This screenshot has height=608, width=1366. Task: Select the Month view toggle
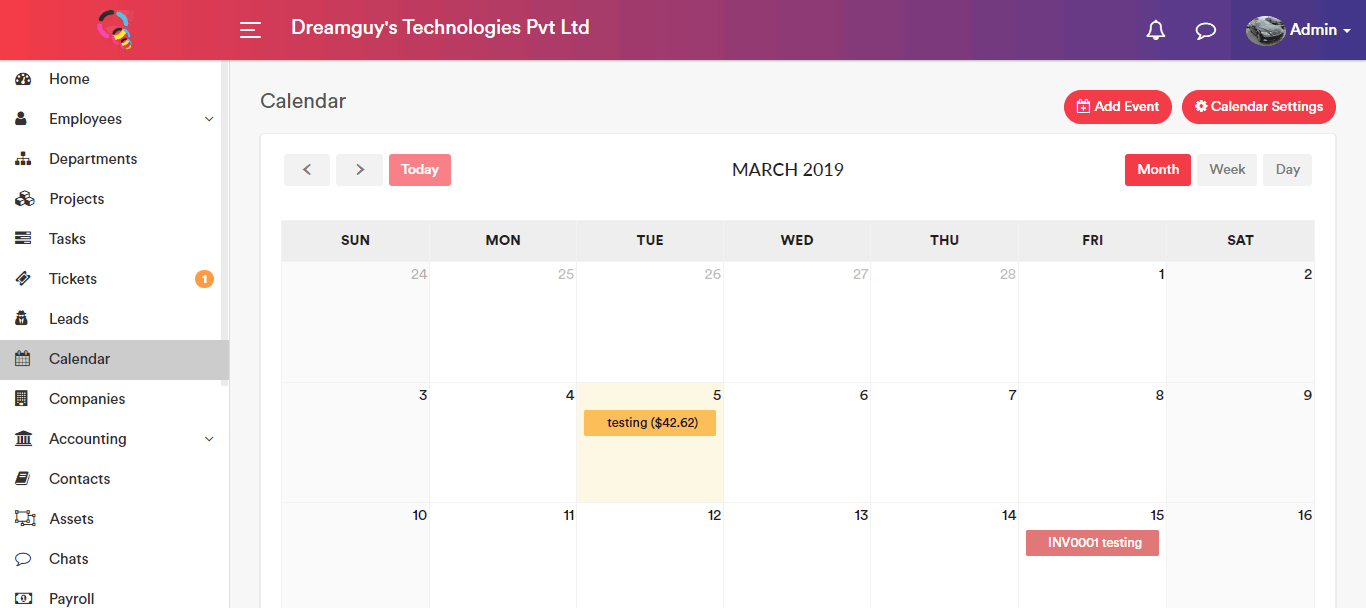tap(1158, 170)
